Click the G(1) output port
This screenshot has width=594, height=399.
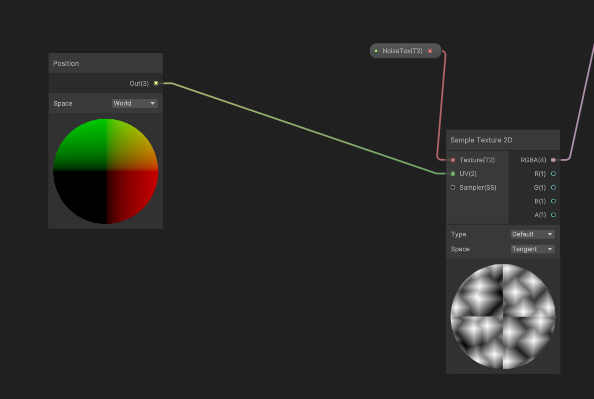tap(553, 188)
